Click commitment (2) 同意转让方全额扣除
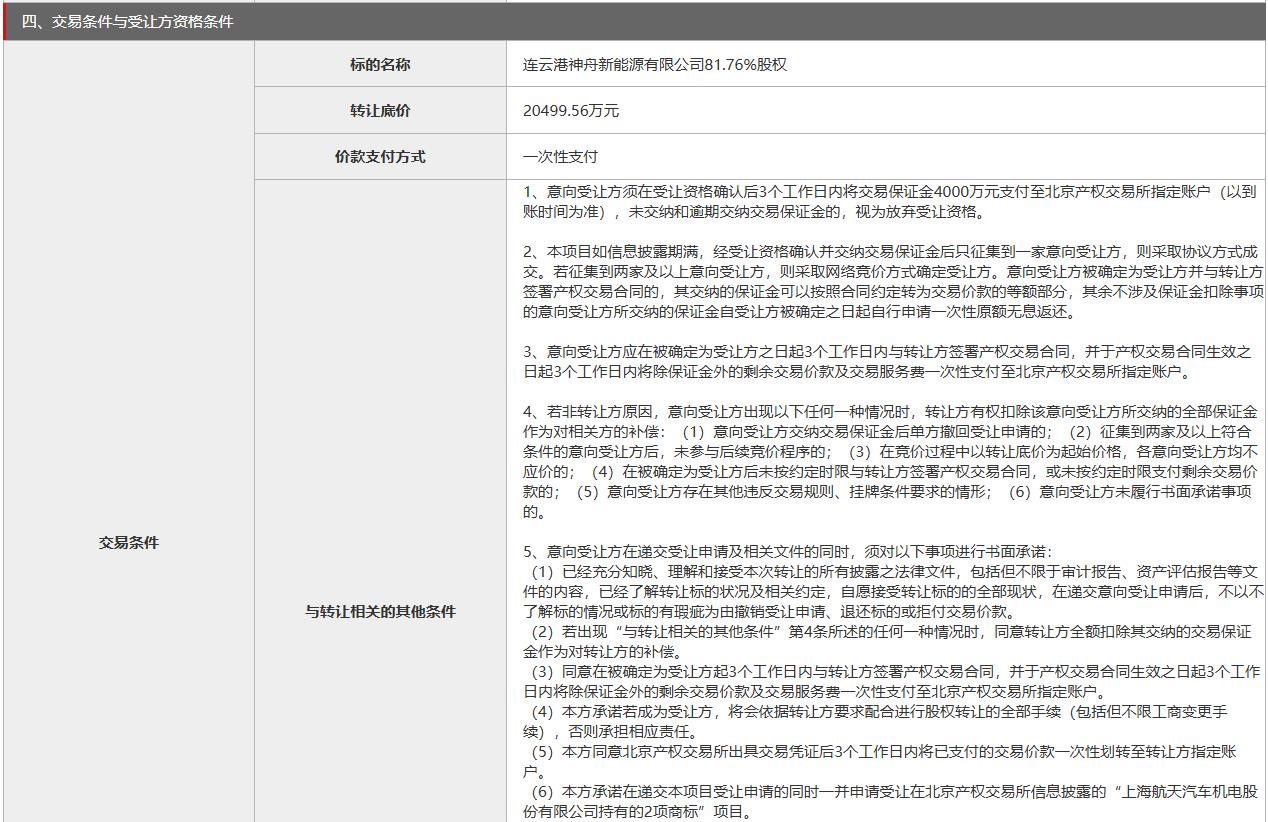The image size is (1268, 822). tap(887, 641)
